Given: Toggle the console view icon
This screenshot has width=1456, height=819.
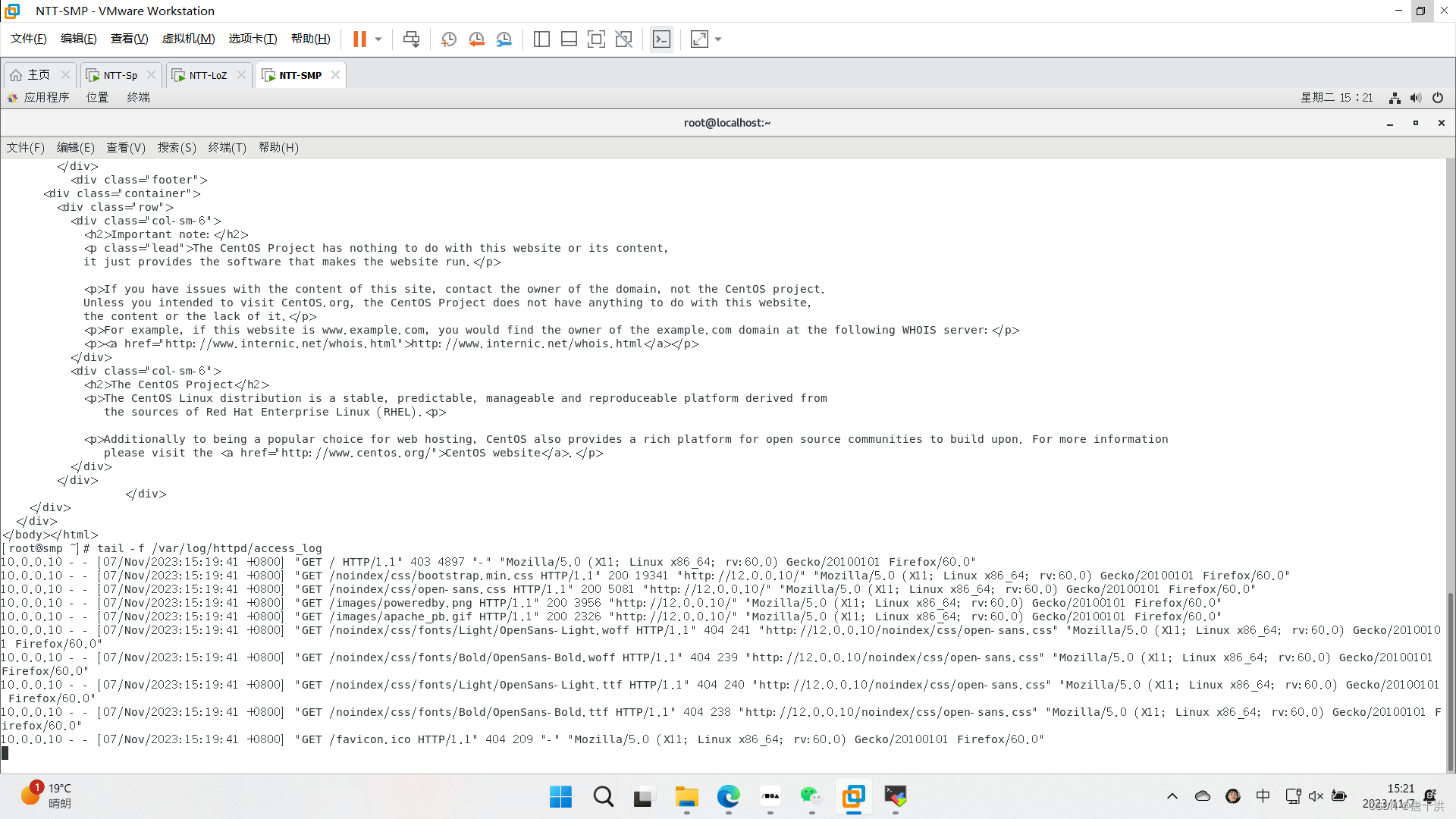Looking at the screenshot, I should (x=661, y=39).
